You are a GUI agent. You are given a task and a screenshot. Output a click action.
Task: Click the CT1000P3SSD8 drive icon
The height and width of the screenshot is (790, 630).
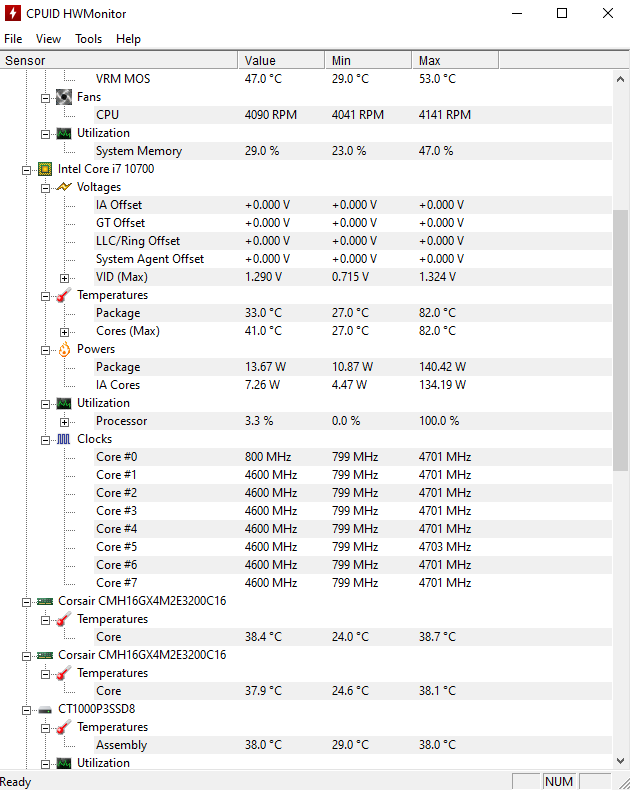pyautogui.click(x=45, y=709)
